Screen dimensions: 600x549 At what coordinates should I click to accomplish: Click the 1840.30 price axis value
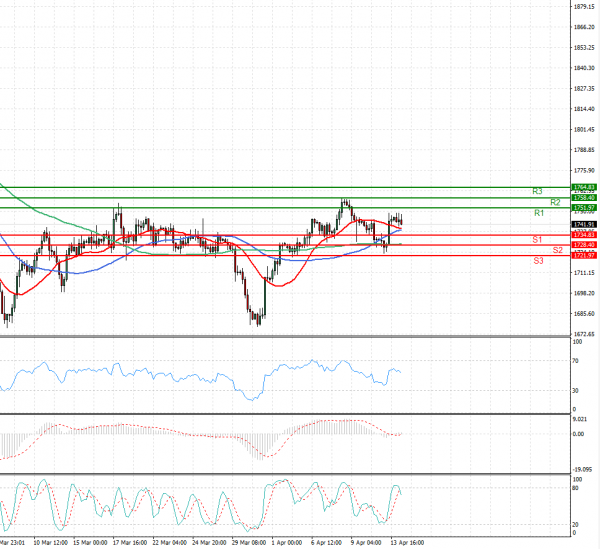pyautogui.click(x=584, y=68)
